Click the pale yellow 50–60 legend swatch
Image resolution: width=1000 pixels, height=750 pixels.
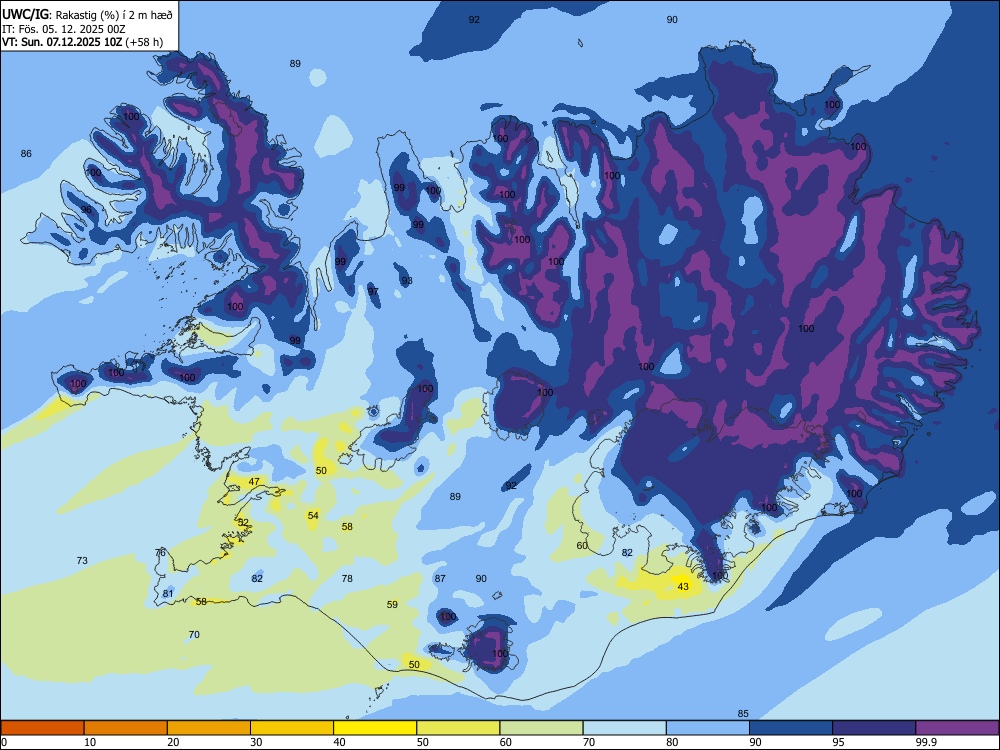point(458,728)
